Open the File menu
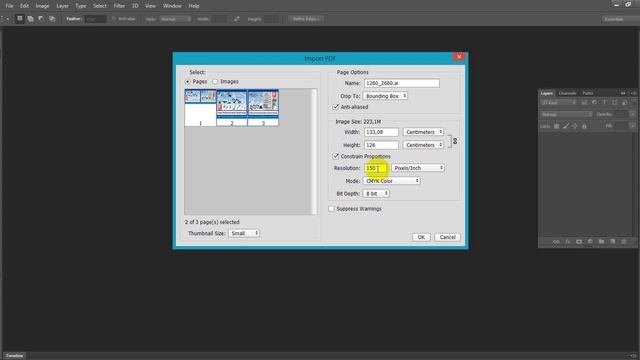 coord(9,6)
